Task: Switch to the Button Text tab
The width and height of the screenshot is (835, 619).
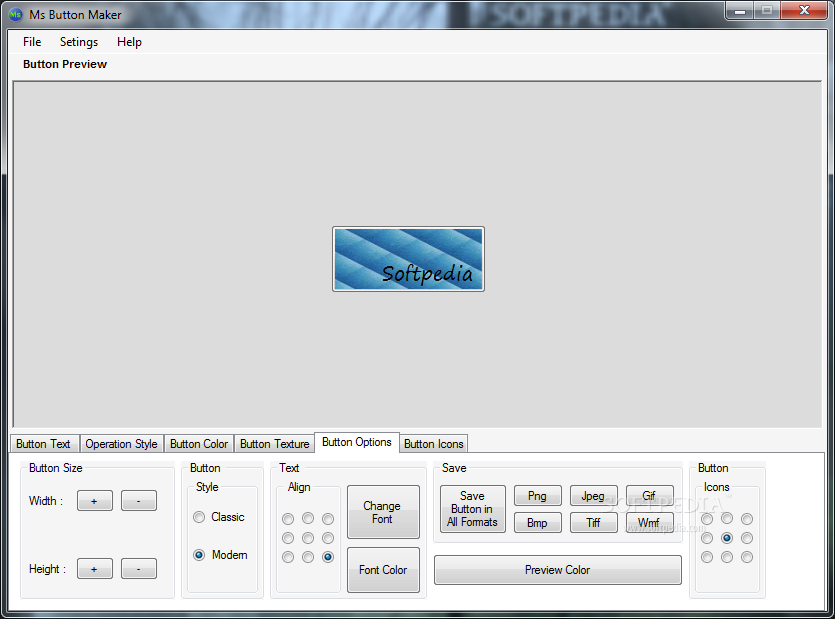Action: [x=44, y=444]
